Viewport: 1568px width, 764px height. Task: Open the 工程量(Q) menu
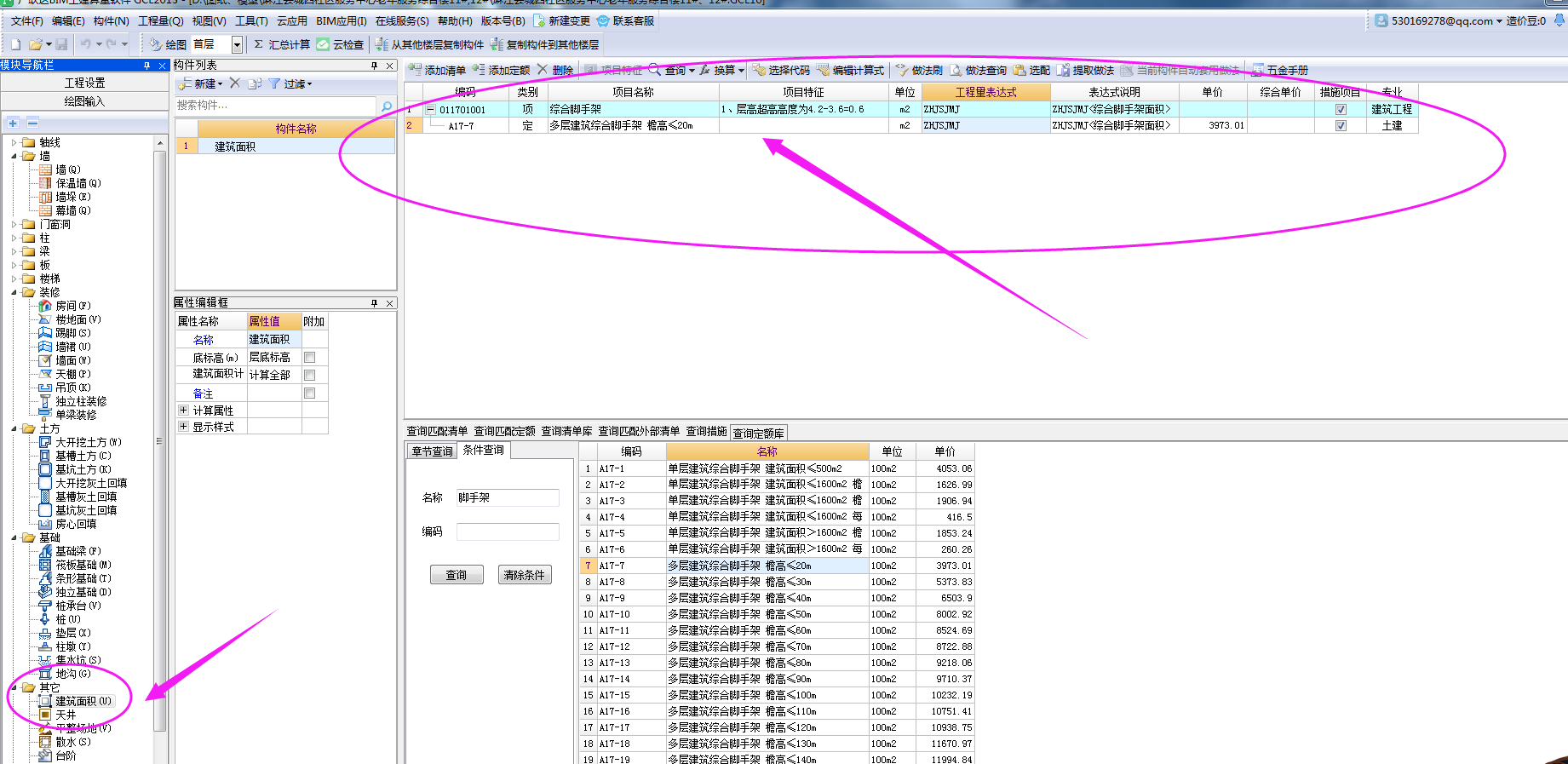point(161,20)
